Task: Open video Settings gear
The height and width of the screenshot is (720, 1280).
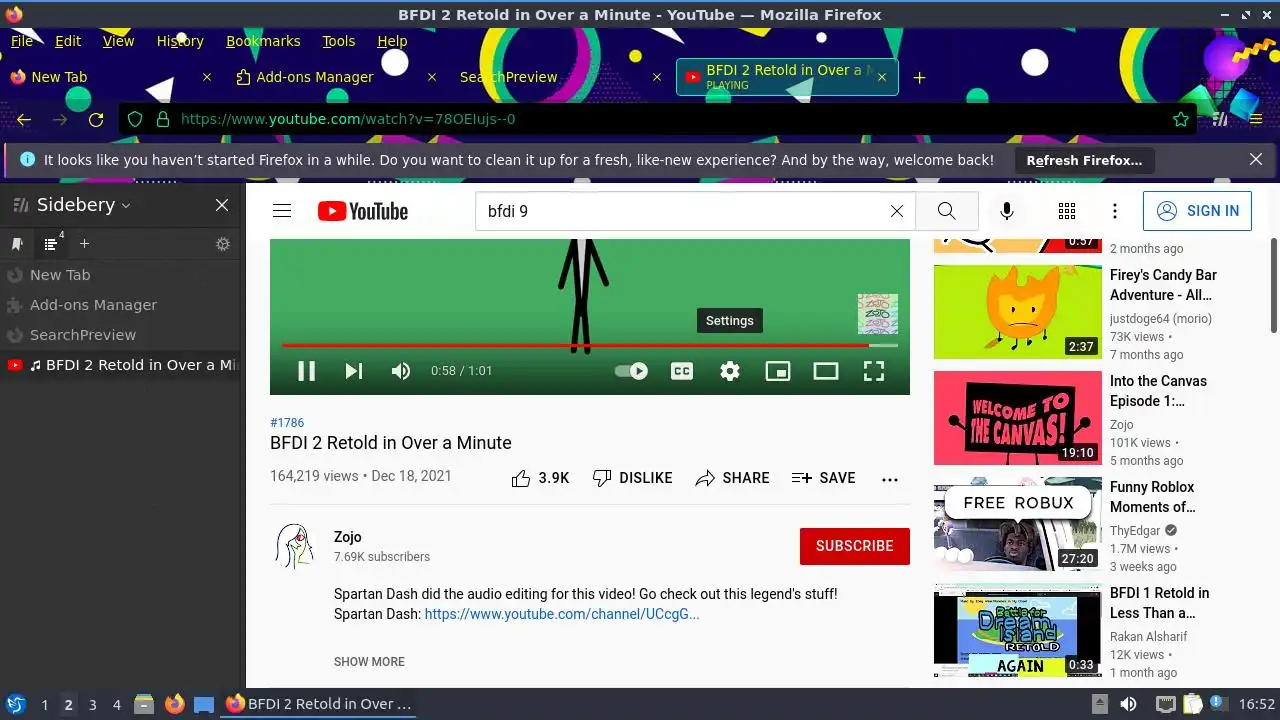Action: click(x=730, y=371)
